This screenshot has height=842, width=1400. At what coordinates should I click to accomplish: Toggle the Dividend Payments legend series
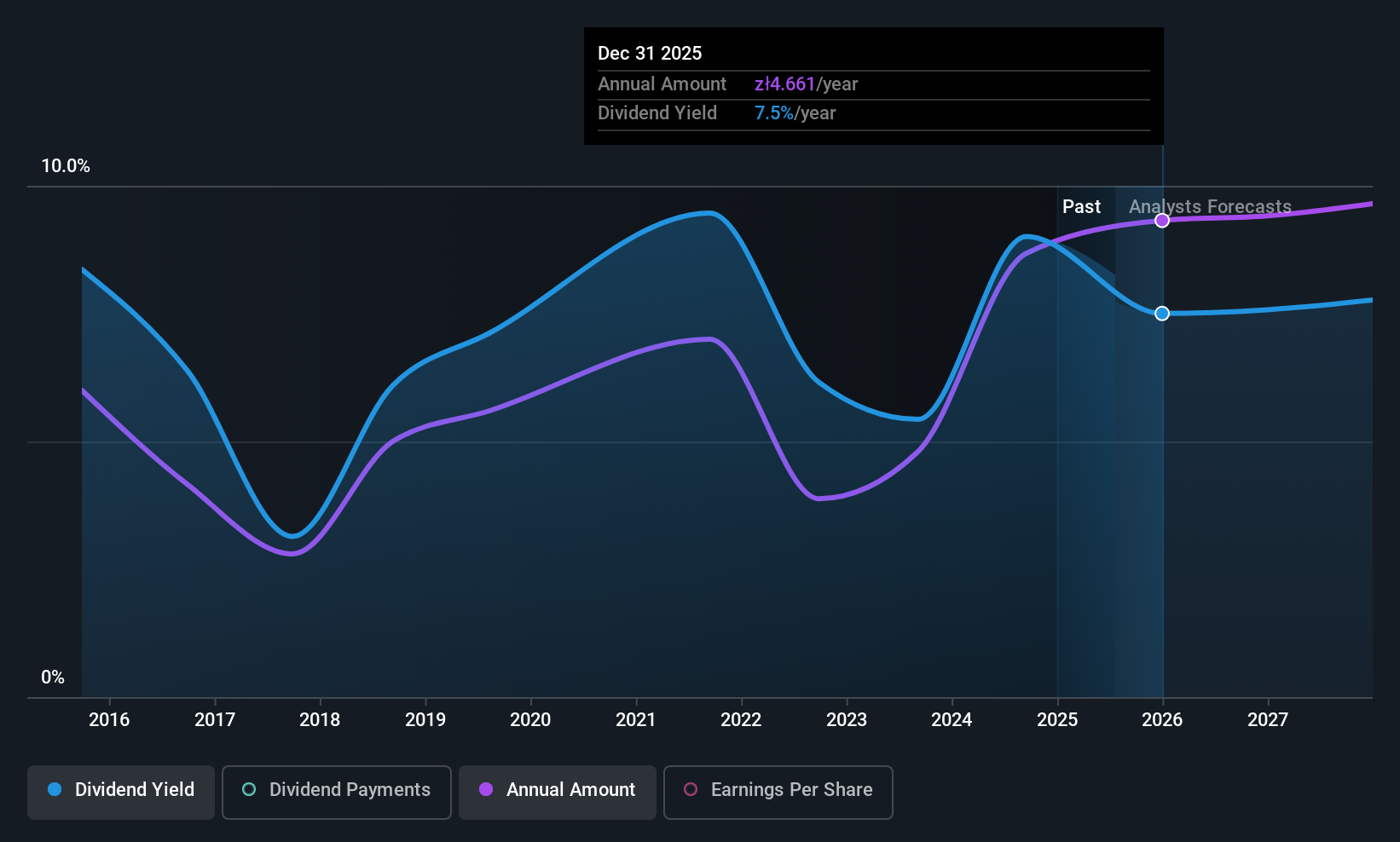[337, 793]
